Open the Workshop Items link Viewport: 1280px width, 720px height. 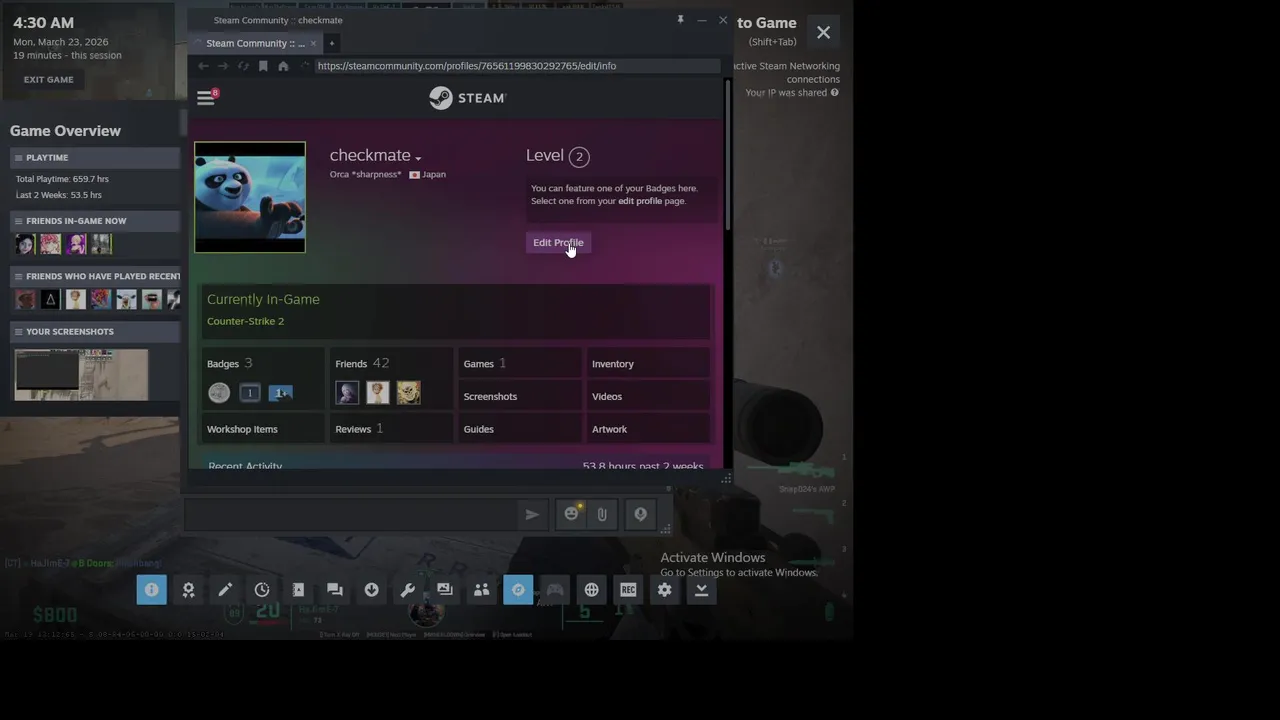[242, 429]
